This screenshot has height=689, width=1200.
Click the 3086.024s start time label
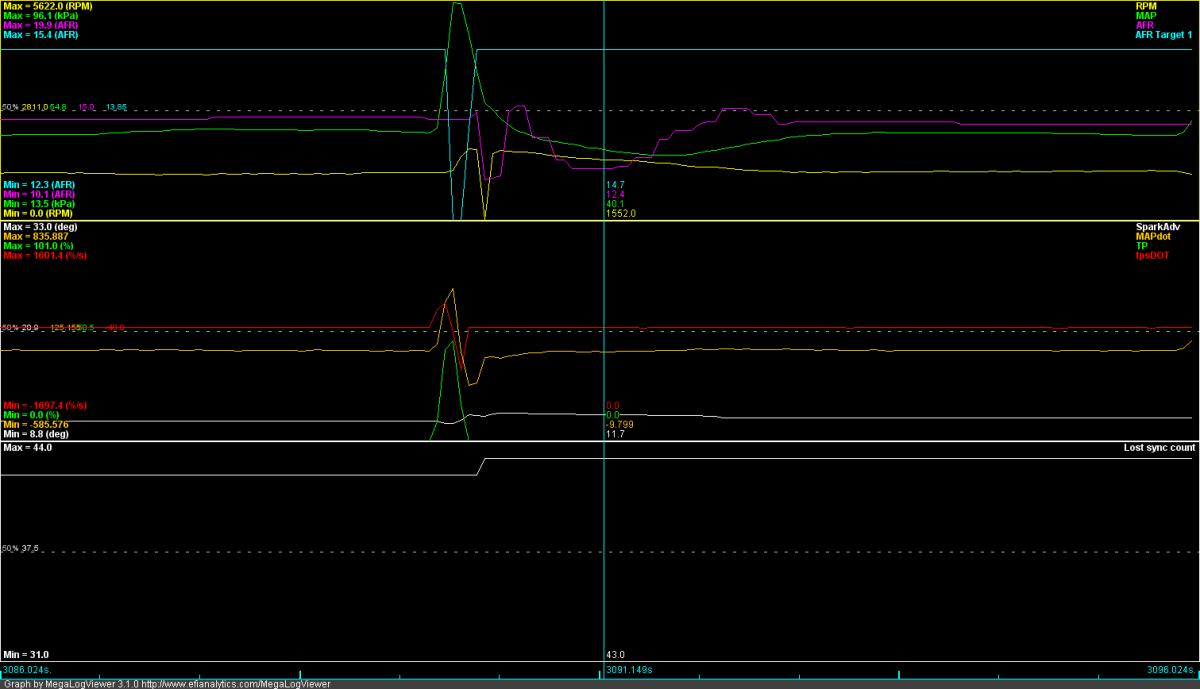coord(28,670)
